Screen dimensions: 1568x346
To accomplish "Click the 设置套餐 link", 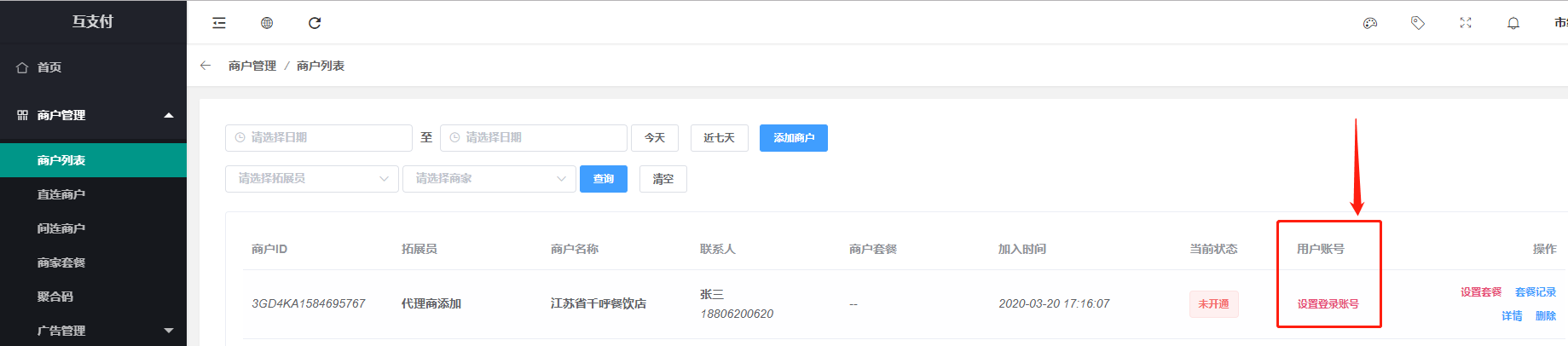I will click(1481, 292).
